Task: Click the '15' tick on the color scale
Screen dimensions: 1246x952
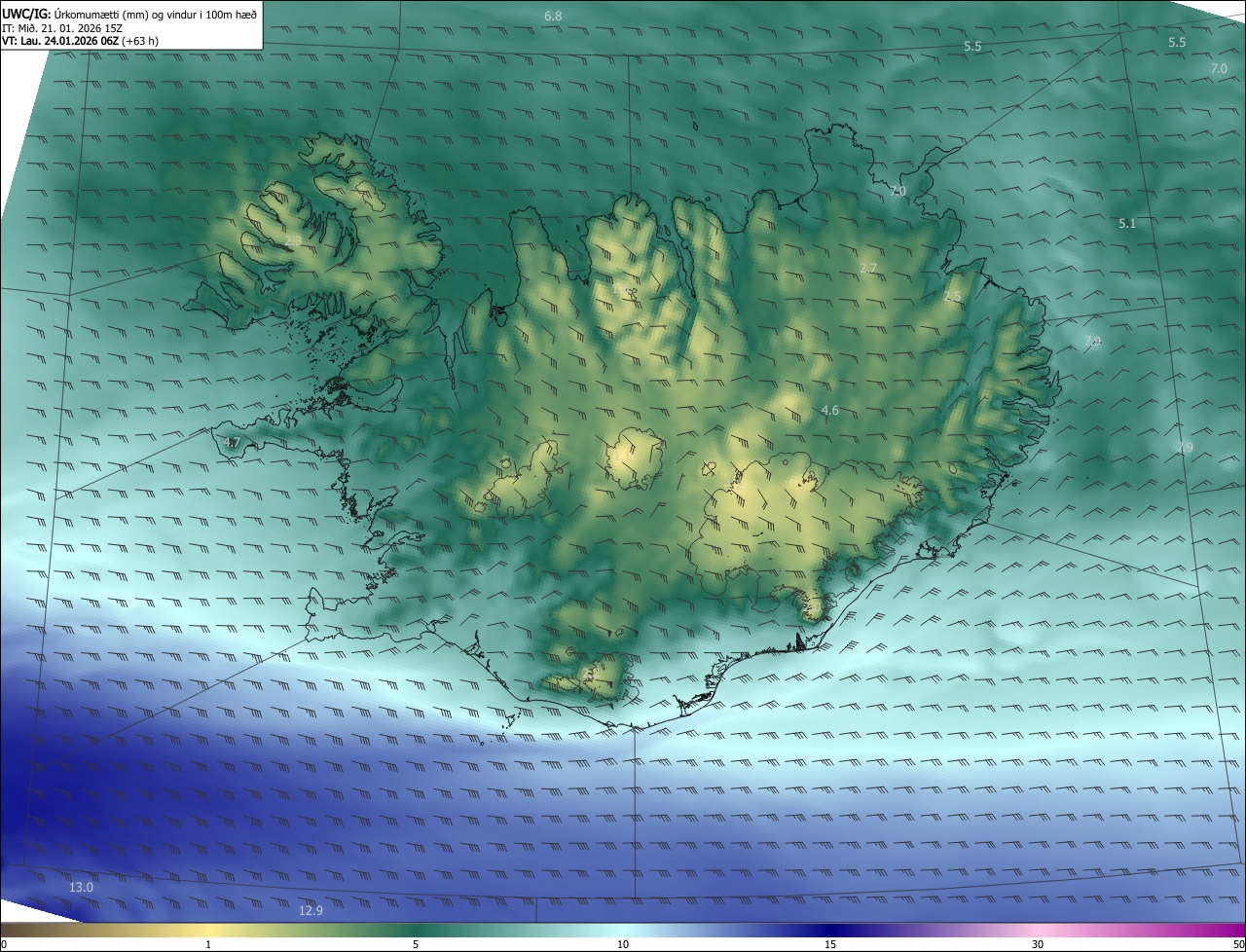Action: [830, 945]
